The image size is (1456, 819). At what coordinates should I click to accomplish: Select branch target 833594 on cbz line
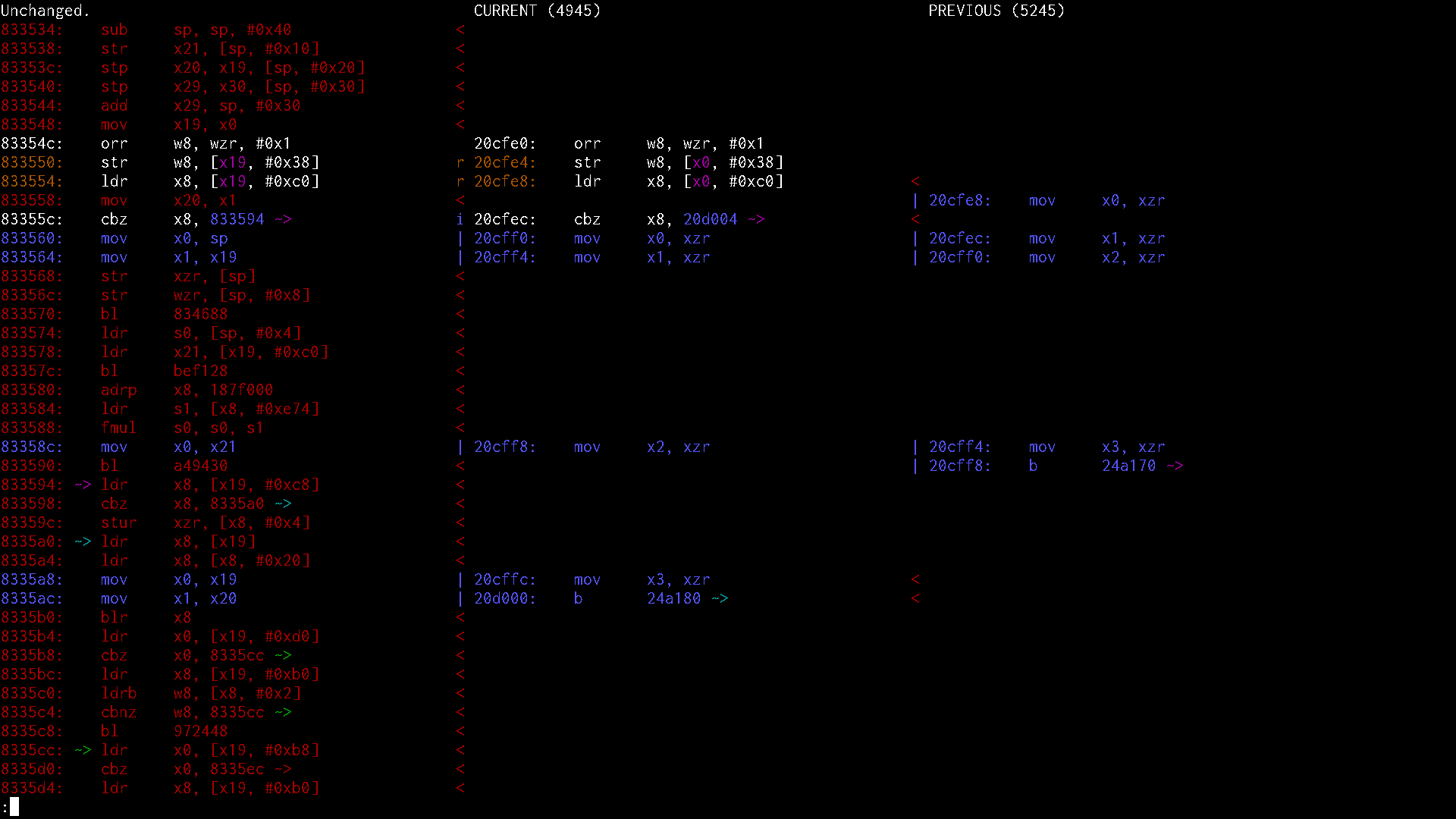coord(237,219)
